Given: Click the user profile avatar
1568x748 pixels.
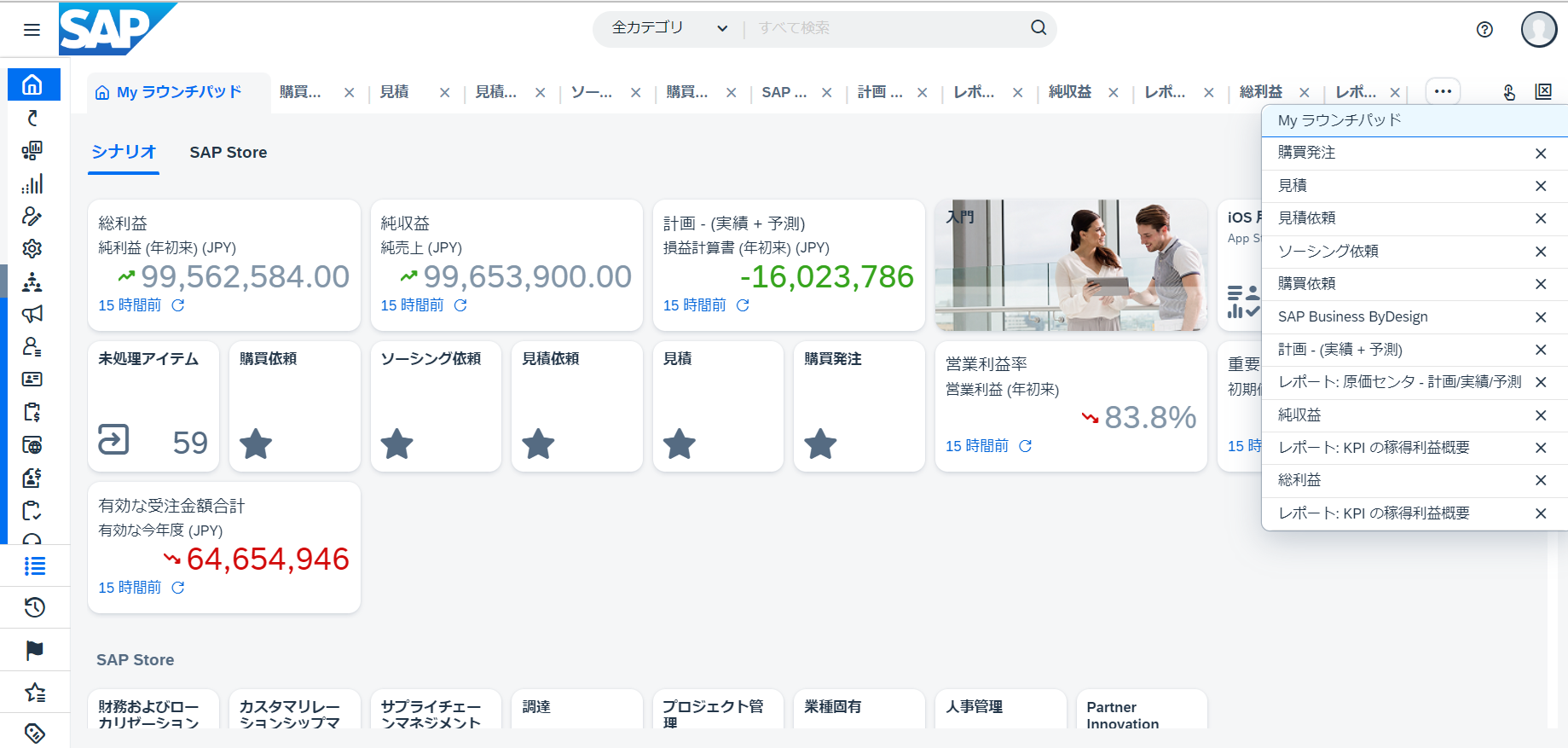Looking at the screenshot, I should (x=1538, y=29).
